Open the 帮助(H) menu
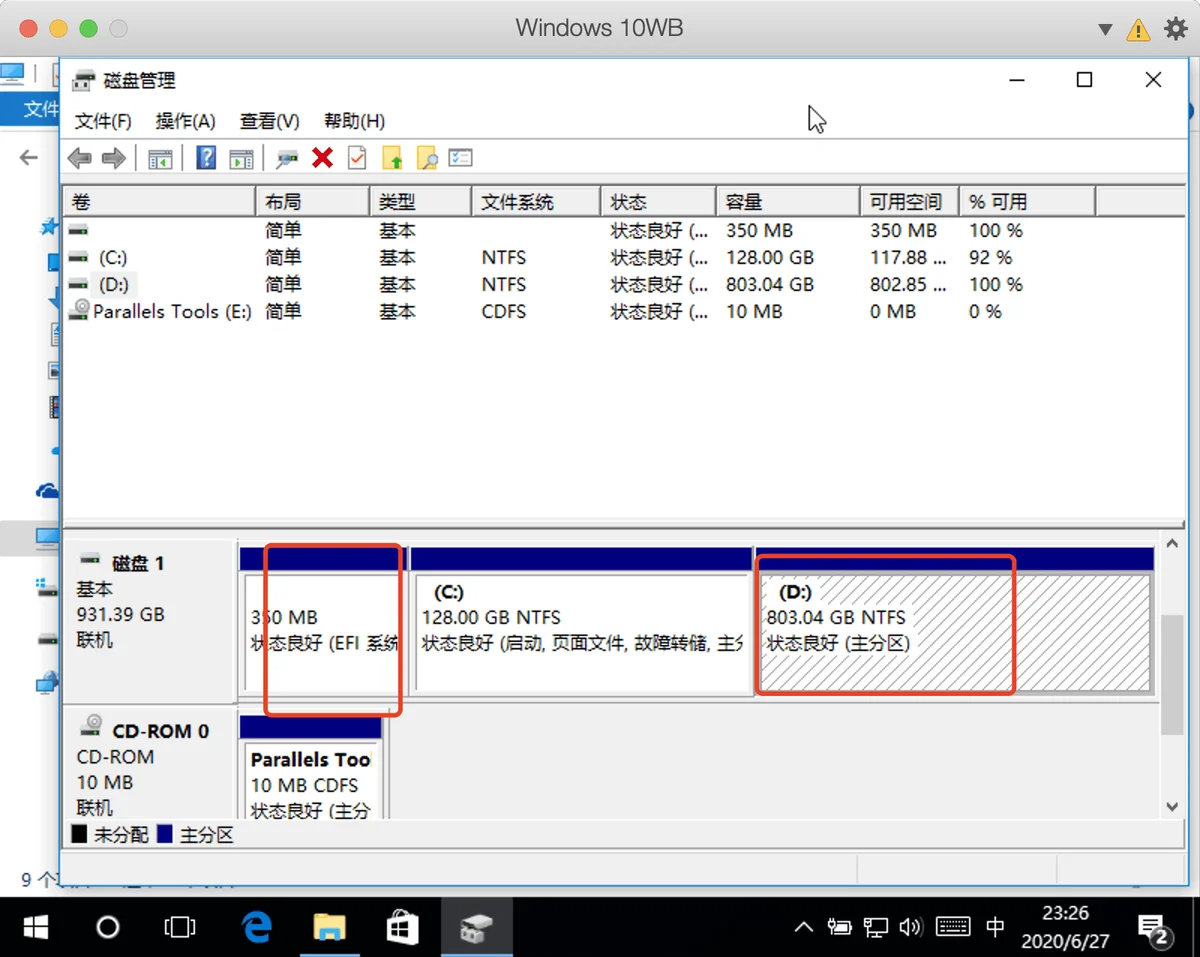The image size is (1200, 957). (354, 121)
